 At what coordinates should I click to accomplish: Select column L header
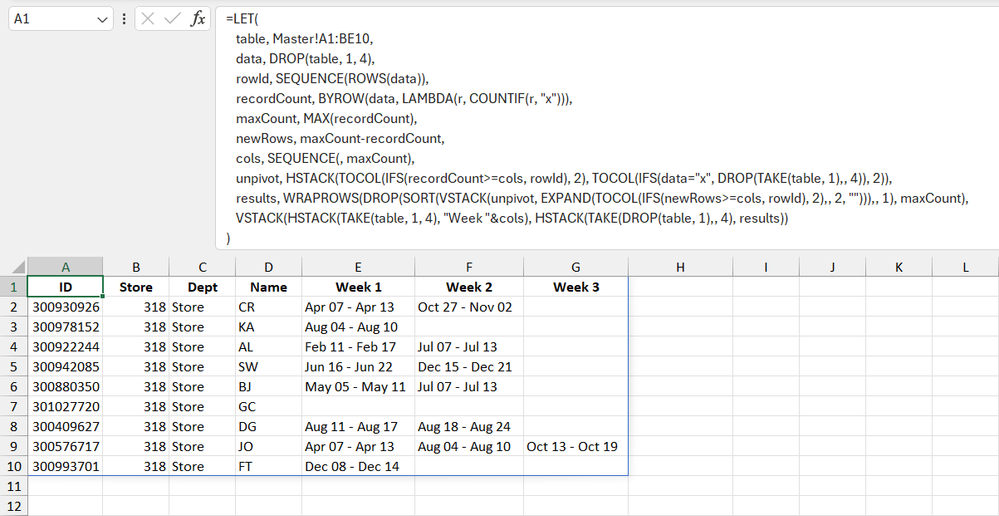click(x=965, y=268)
